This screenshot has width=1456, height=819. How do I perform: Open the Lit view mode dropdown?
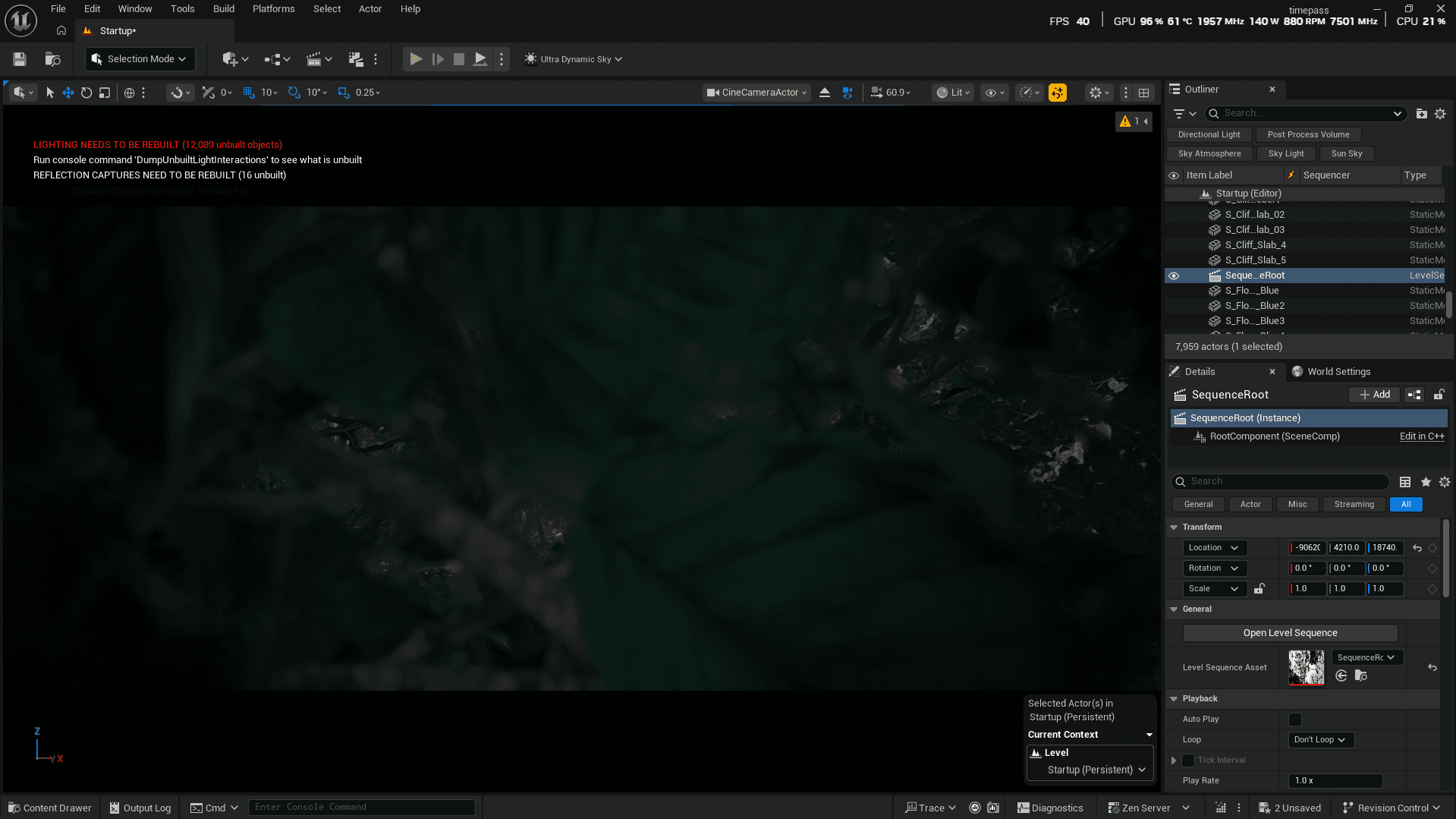point(953,93)
